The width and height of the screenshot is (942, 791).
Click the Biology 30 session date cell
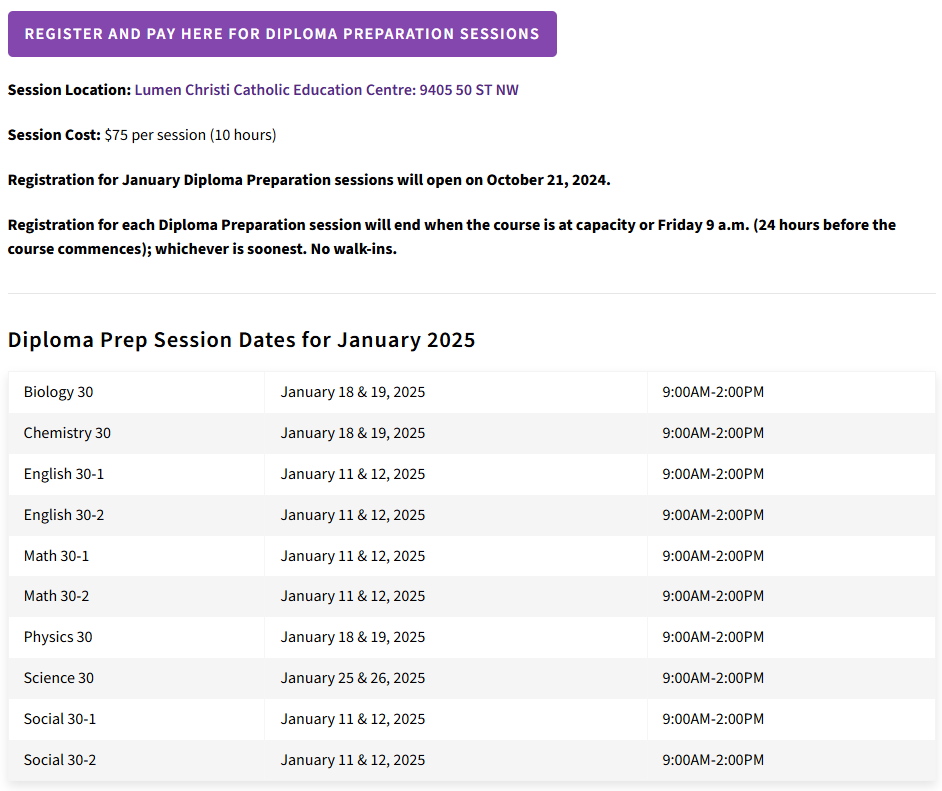click(353, 392)
